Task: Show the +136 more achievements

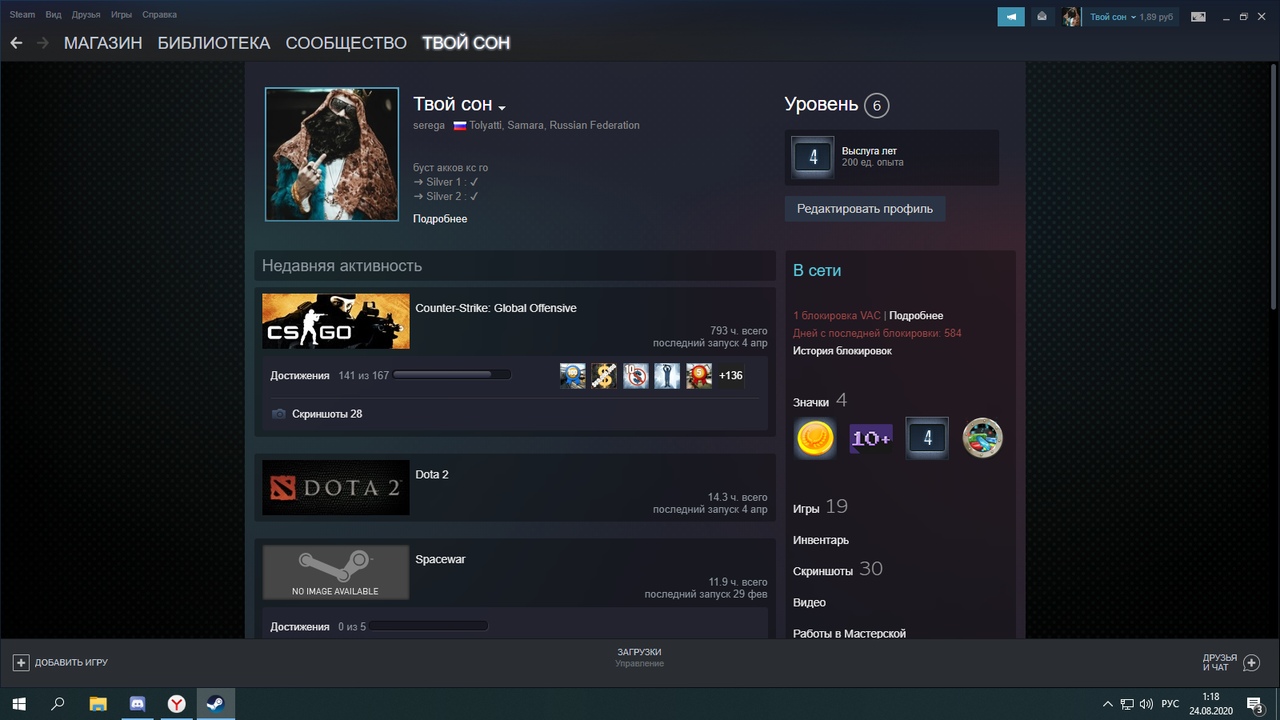Action: click(731, 376)
